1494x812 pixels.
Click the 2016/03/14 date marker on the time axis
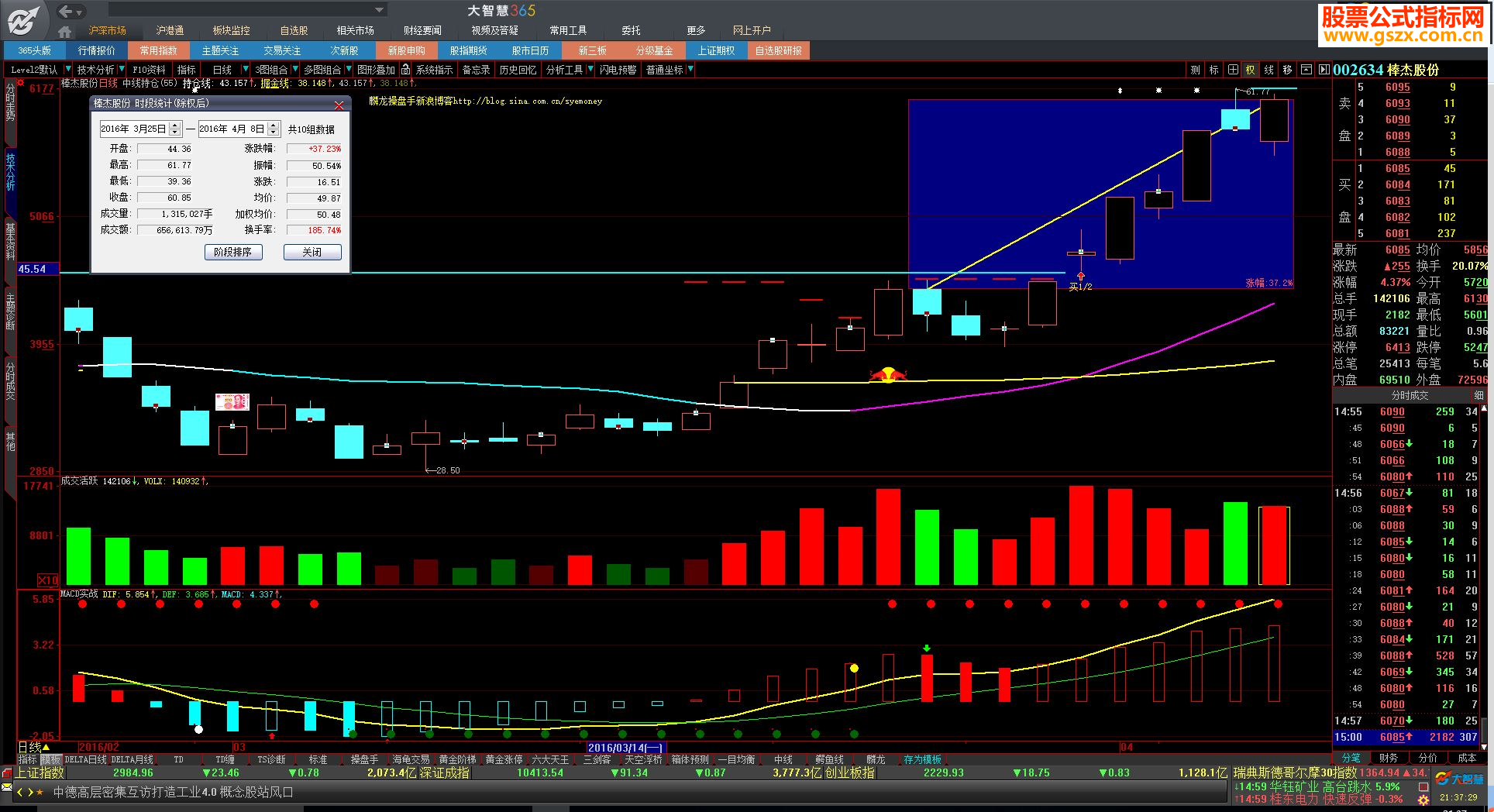tap(625, 747)
